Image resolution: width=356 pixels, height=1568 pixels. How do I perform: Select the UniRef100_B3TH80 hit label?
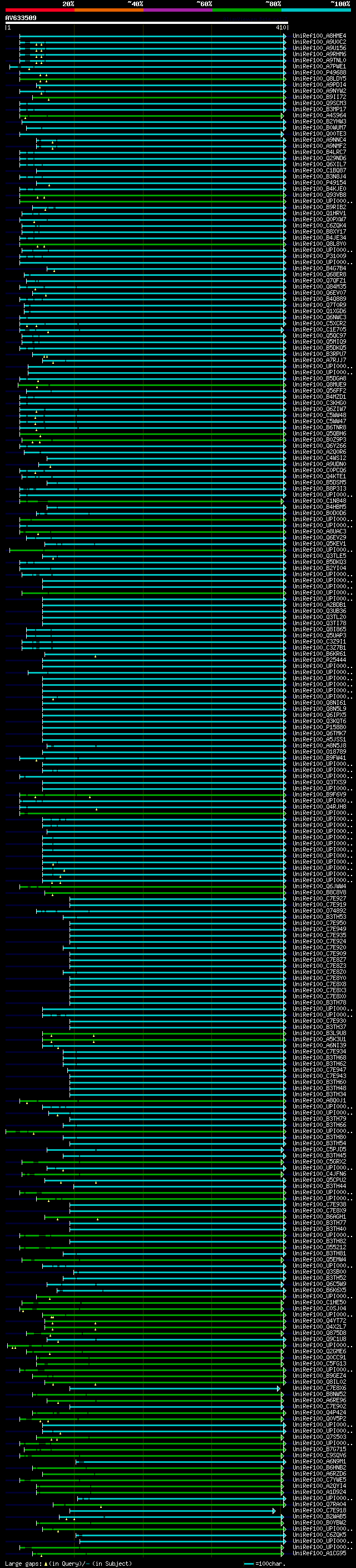click(x=319, y=1137)
